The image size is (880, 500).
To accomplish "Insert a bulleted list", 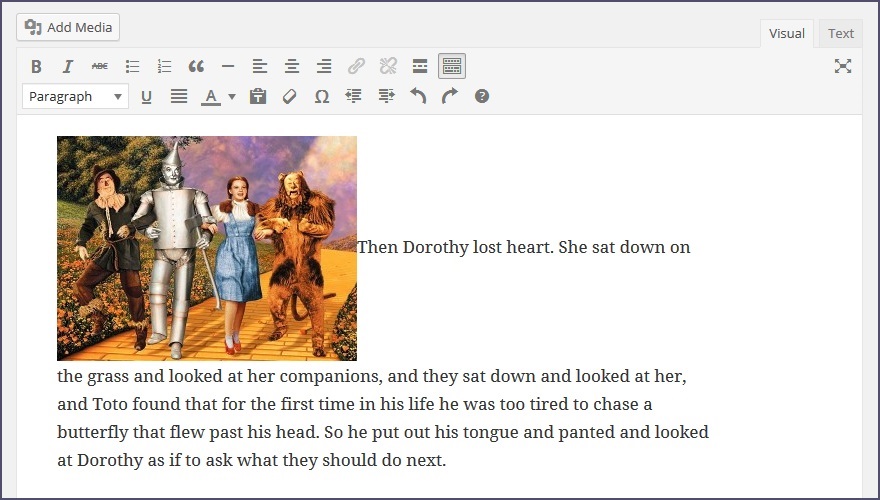I will [132, 67].
